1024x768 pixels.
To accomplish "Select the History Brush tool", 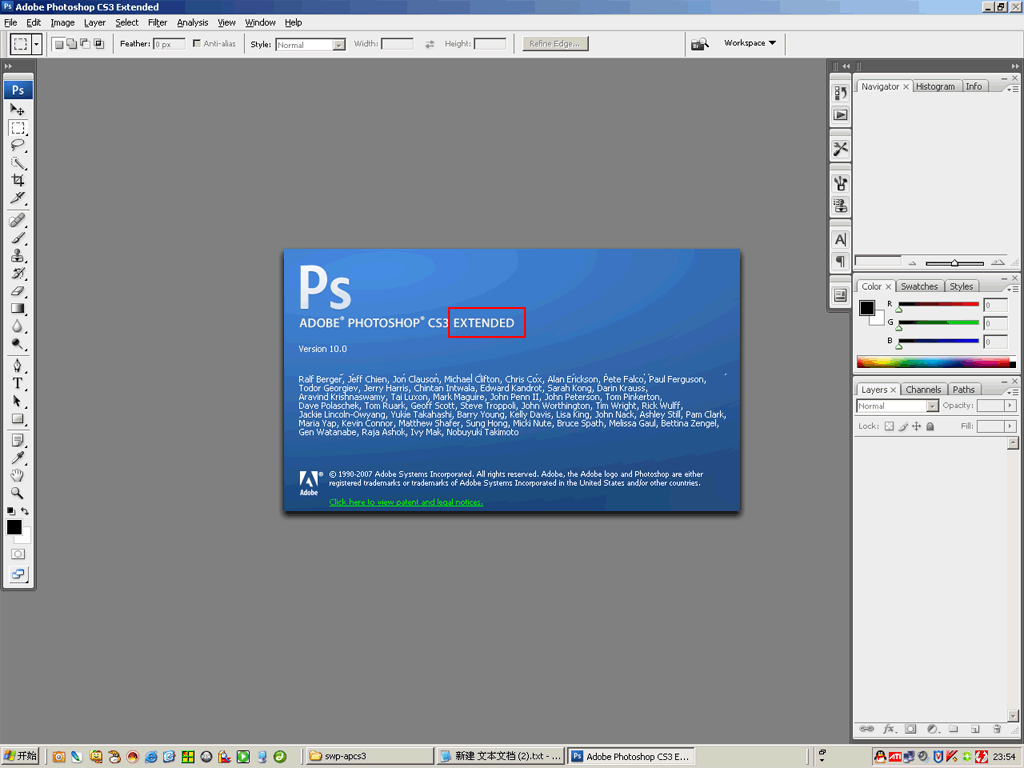I will 18,274.
